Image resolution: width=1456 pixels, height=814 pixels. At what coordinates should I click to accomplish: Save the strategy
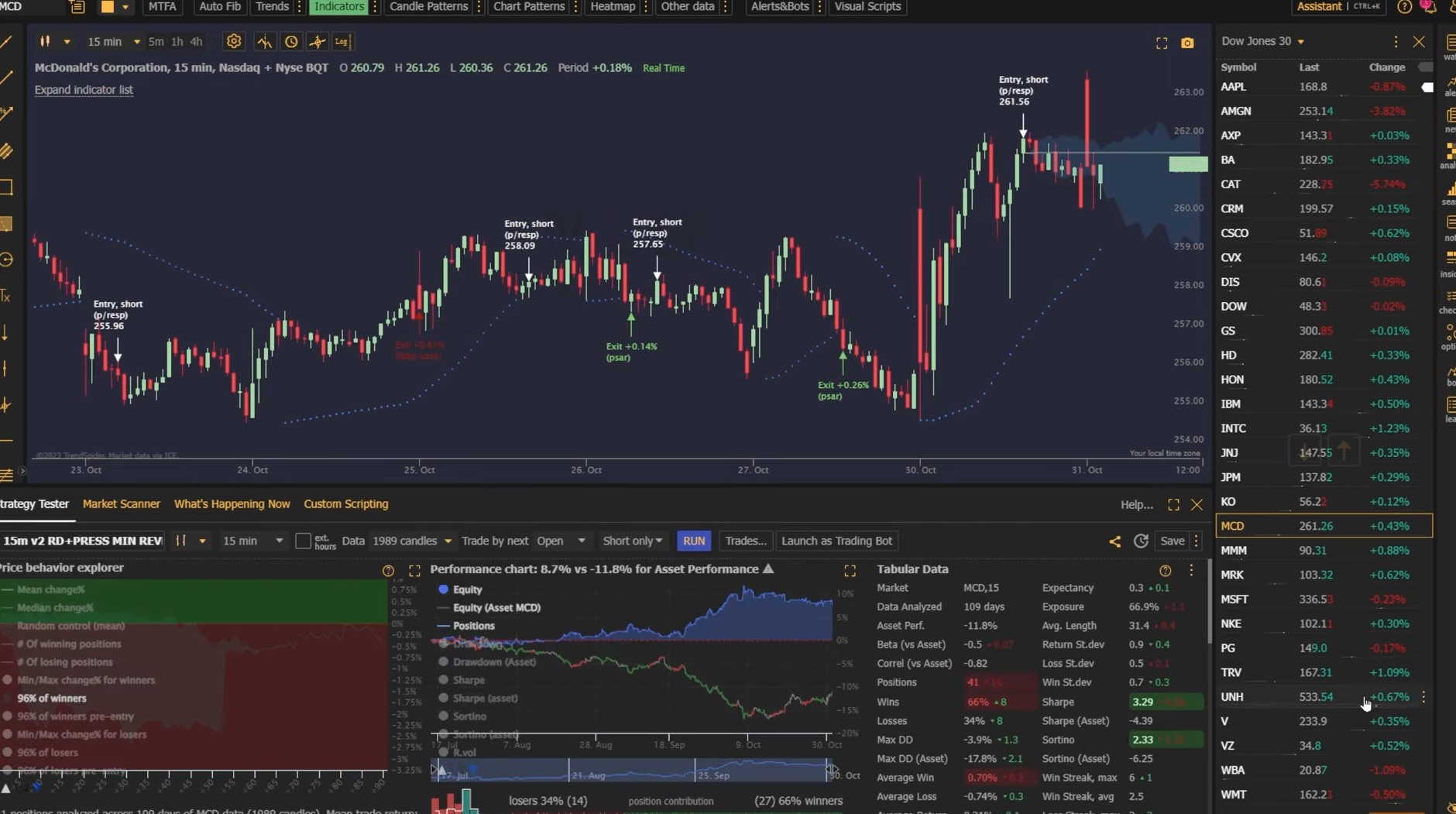coord(1172,541)
